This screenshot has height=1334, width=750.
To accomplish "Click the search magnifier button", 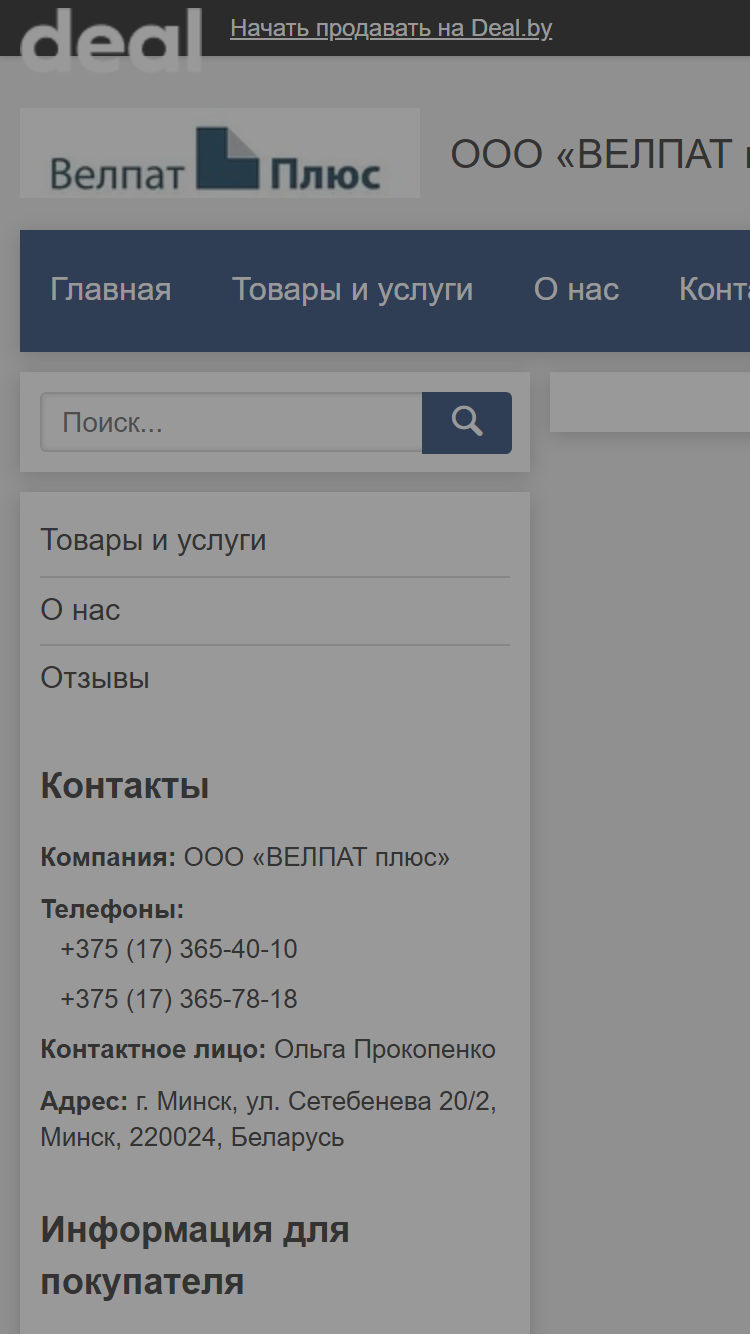I will (467, 422).
